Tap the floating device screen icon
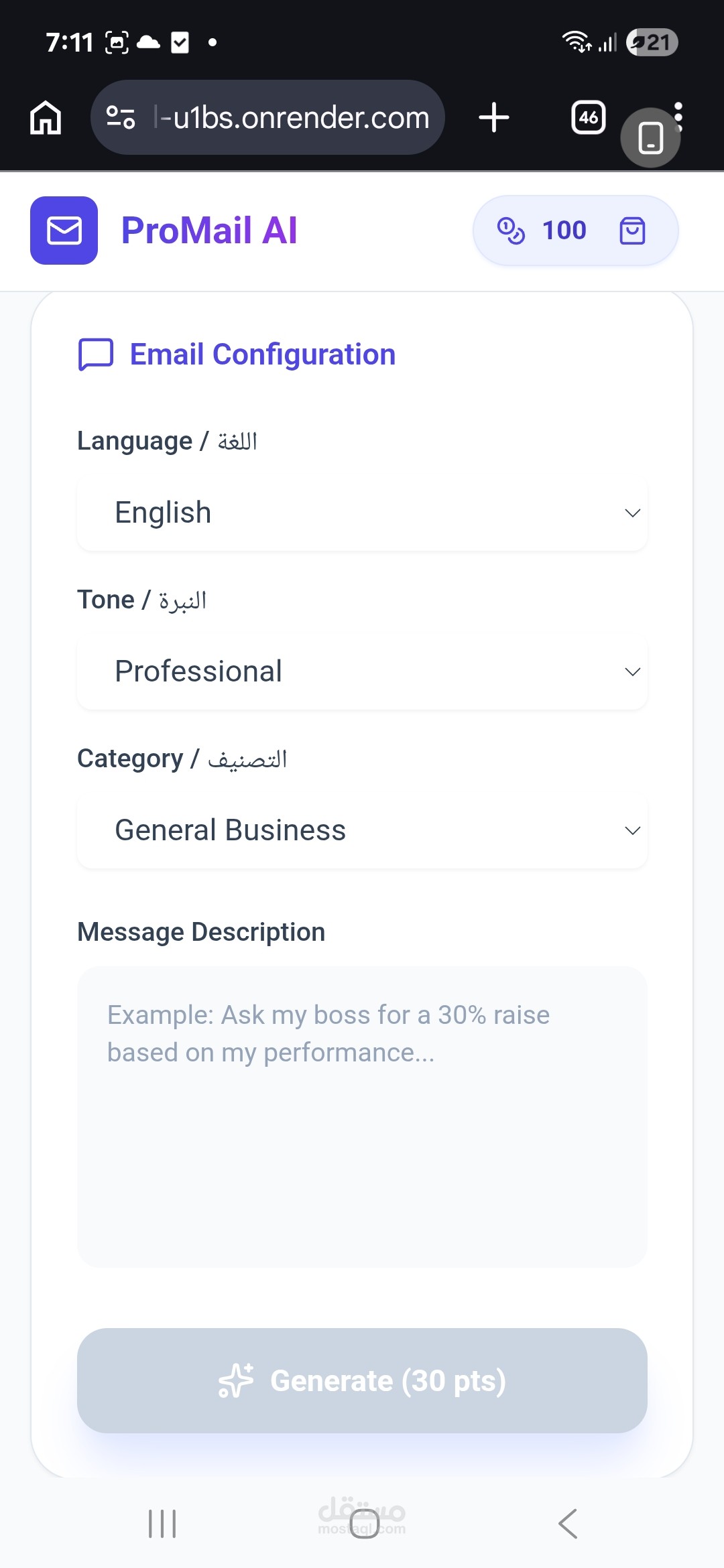Image resolution: width=724 pixels, height=1568 pixels. 650,139
